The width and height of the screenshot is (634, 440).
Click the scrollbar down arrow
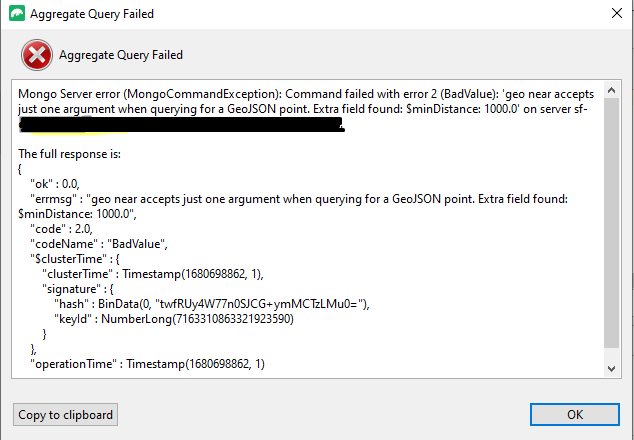611,368
